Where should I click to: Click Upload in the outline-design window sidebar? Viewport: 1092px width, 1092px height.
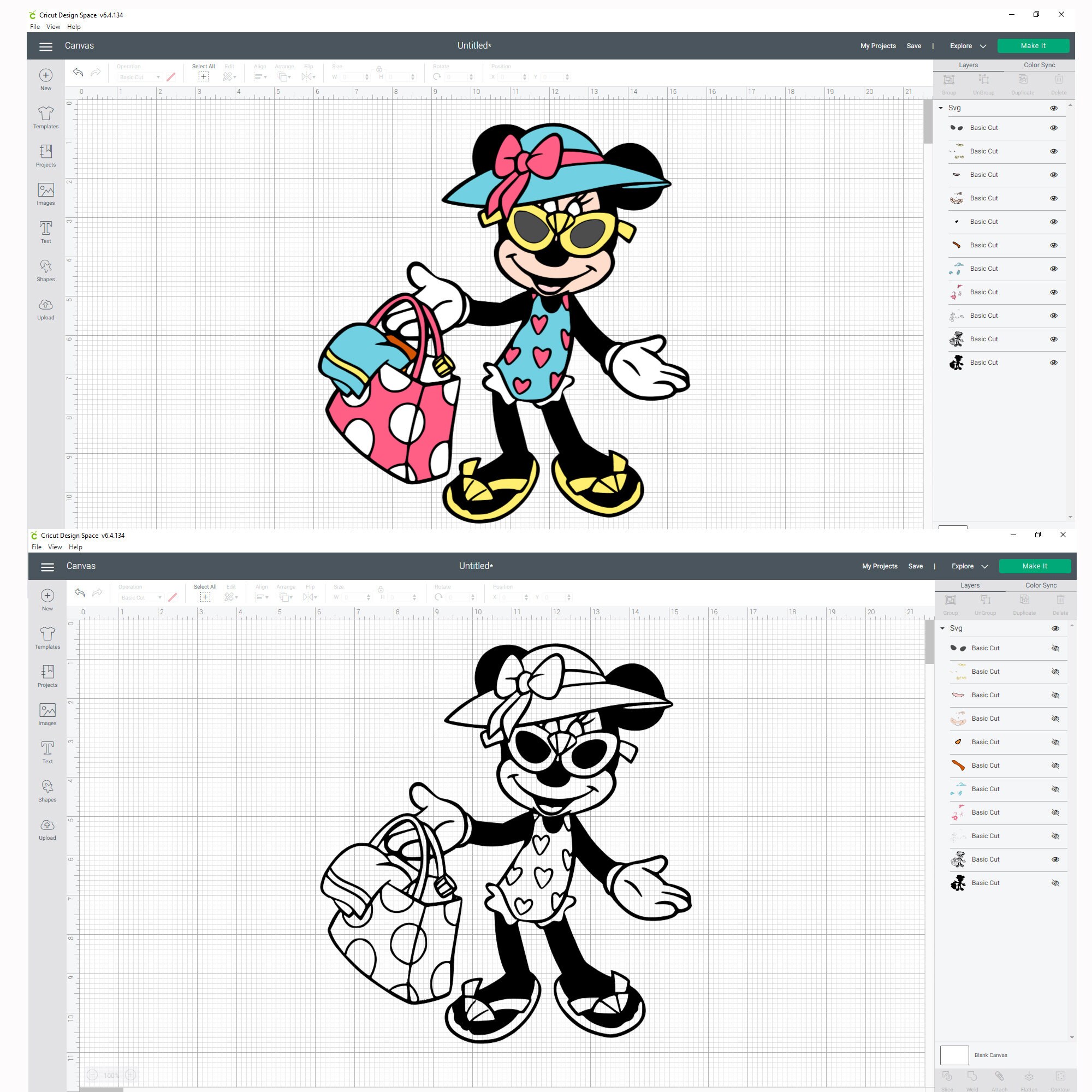tap(48, 829)
